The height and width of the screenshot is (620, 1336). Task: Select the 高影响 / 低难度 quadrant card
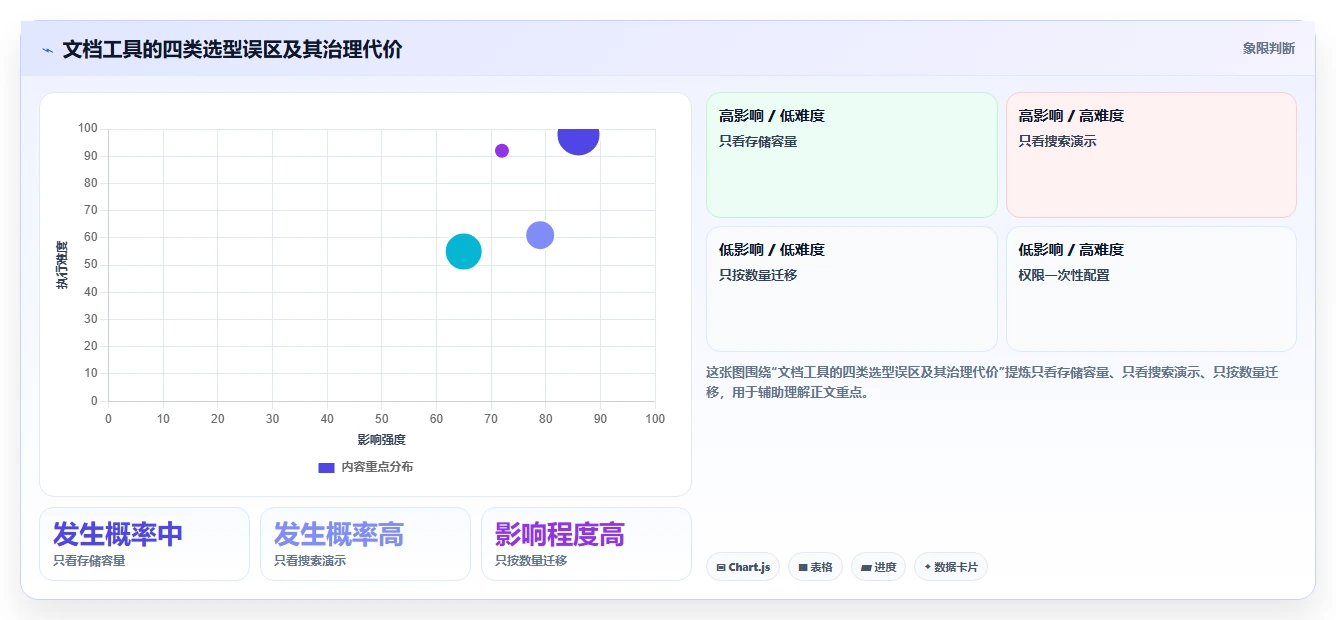[852, 155]
